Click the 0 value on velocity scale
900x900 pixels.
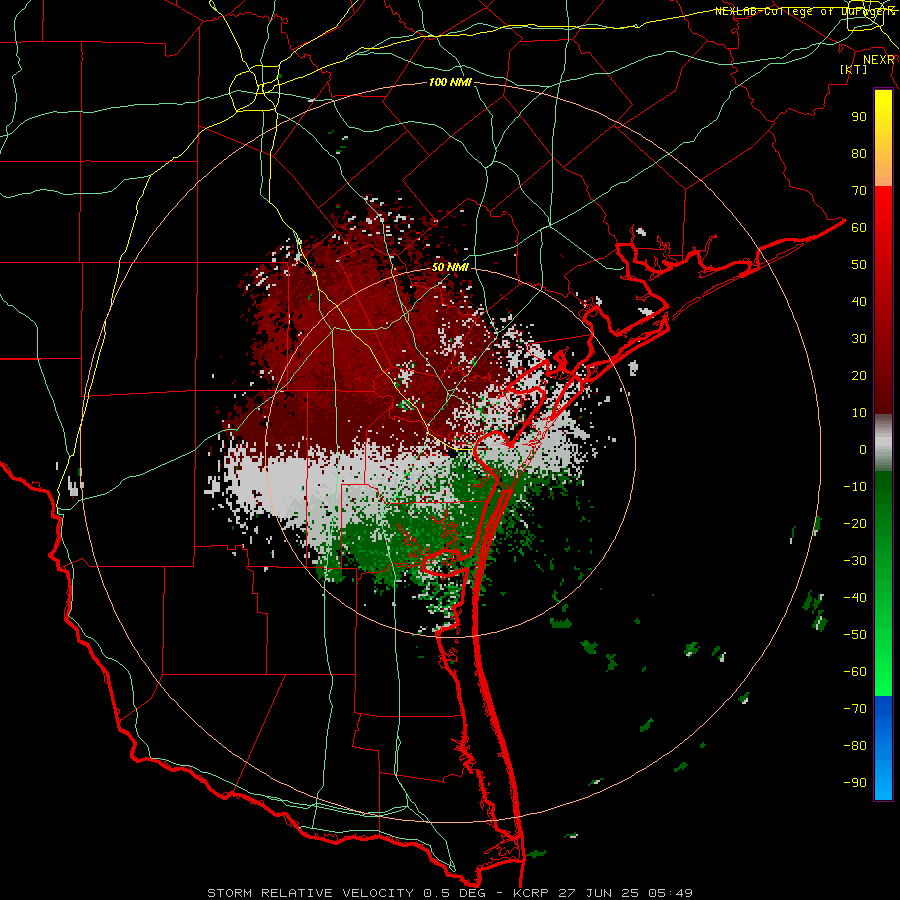(863, 450)
